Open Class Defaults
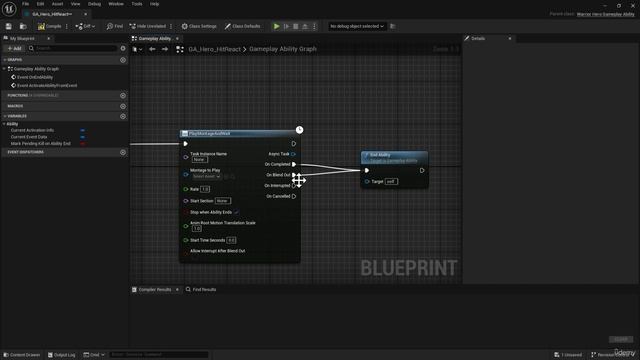 pos(242,26)
